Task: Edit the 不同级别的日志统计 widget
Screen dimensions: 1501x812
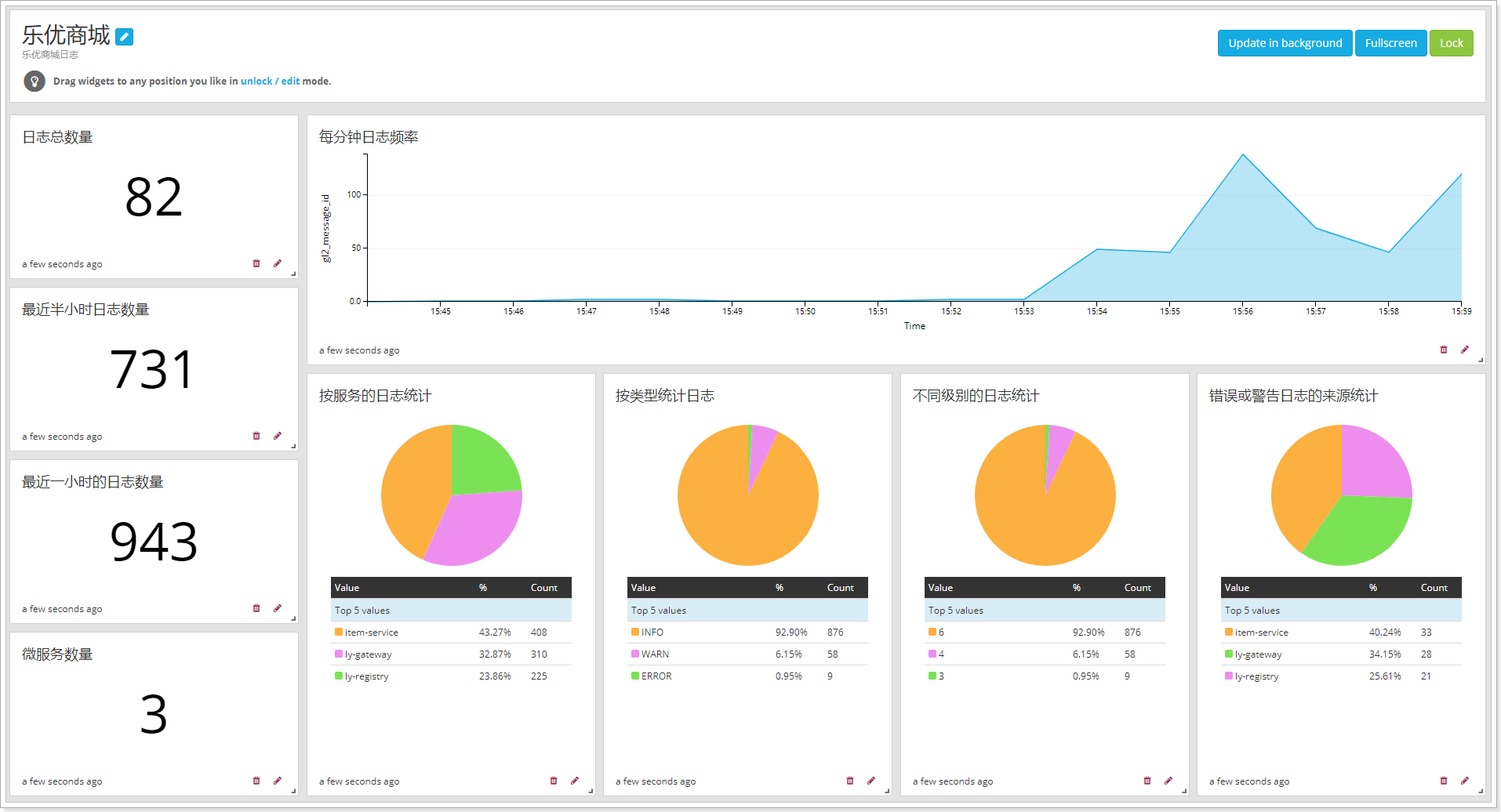Action: pyautogui.click(x=1168, y=781)
